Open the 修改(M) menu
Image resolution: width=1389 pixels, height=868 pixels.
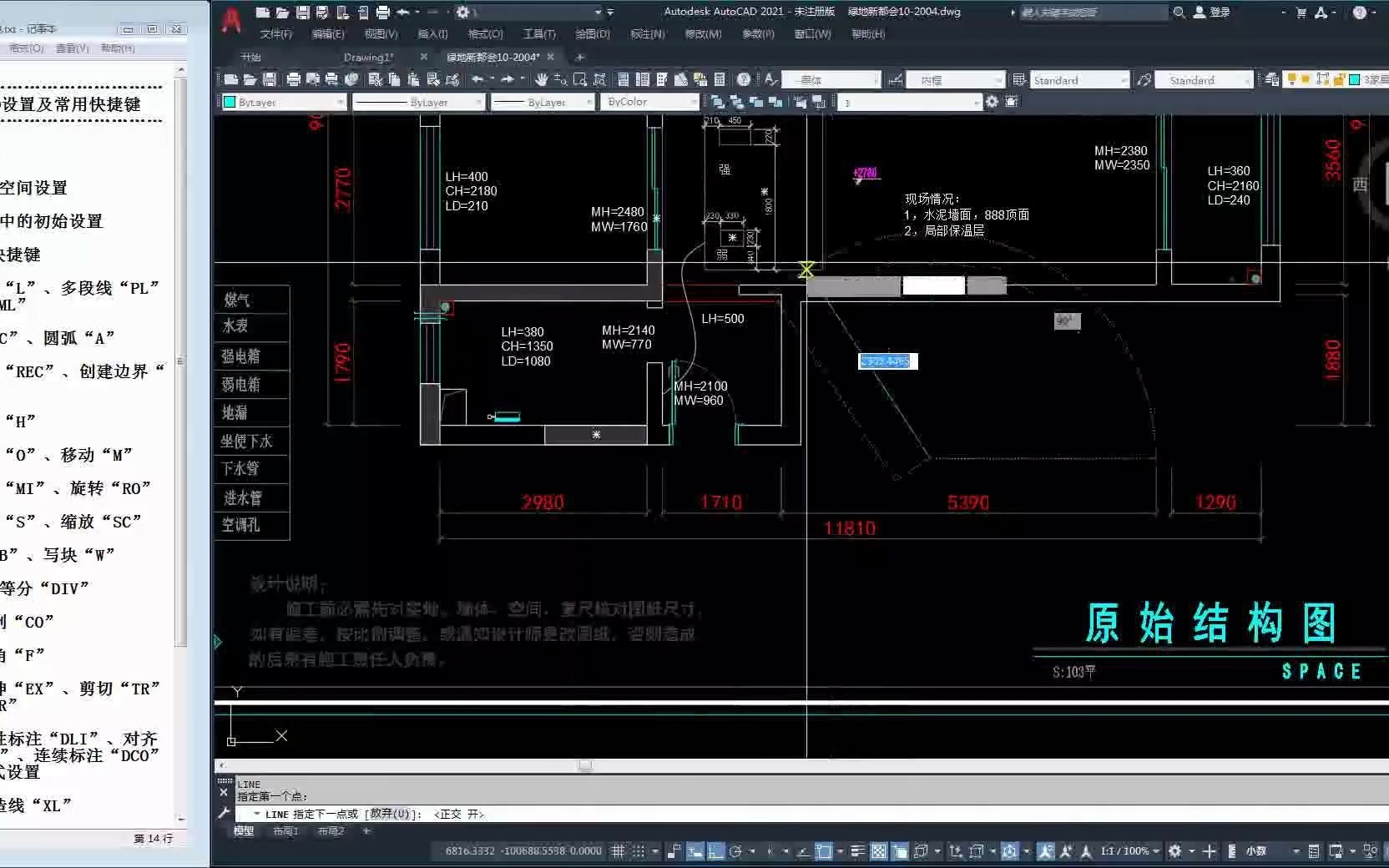coord(704,34)
